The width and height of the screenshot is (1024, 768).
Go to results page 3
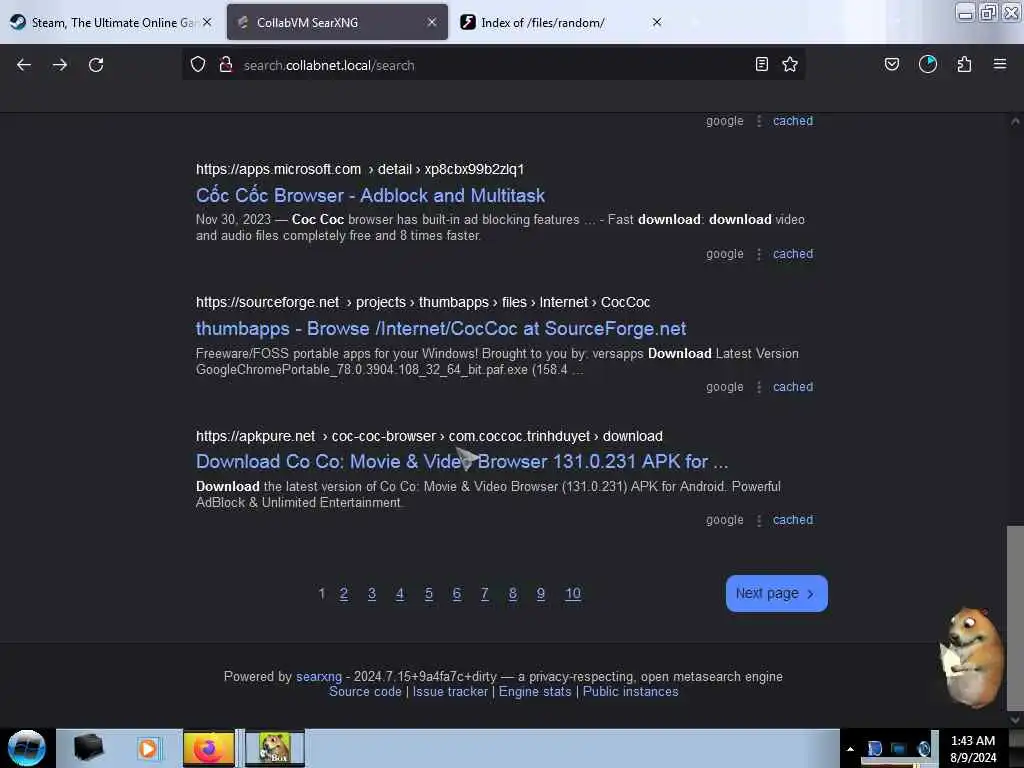point(372,594)
